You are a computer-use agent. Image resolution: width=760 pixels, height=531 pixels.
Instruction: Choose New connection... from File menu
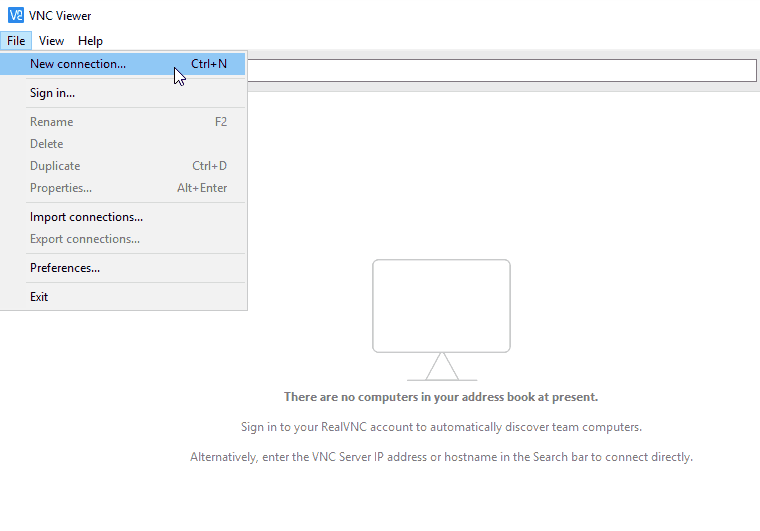[123, 64]
